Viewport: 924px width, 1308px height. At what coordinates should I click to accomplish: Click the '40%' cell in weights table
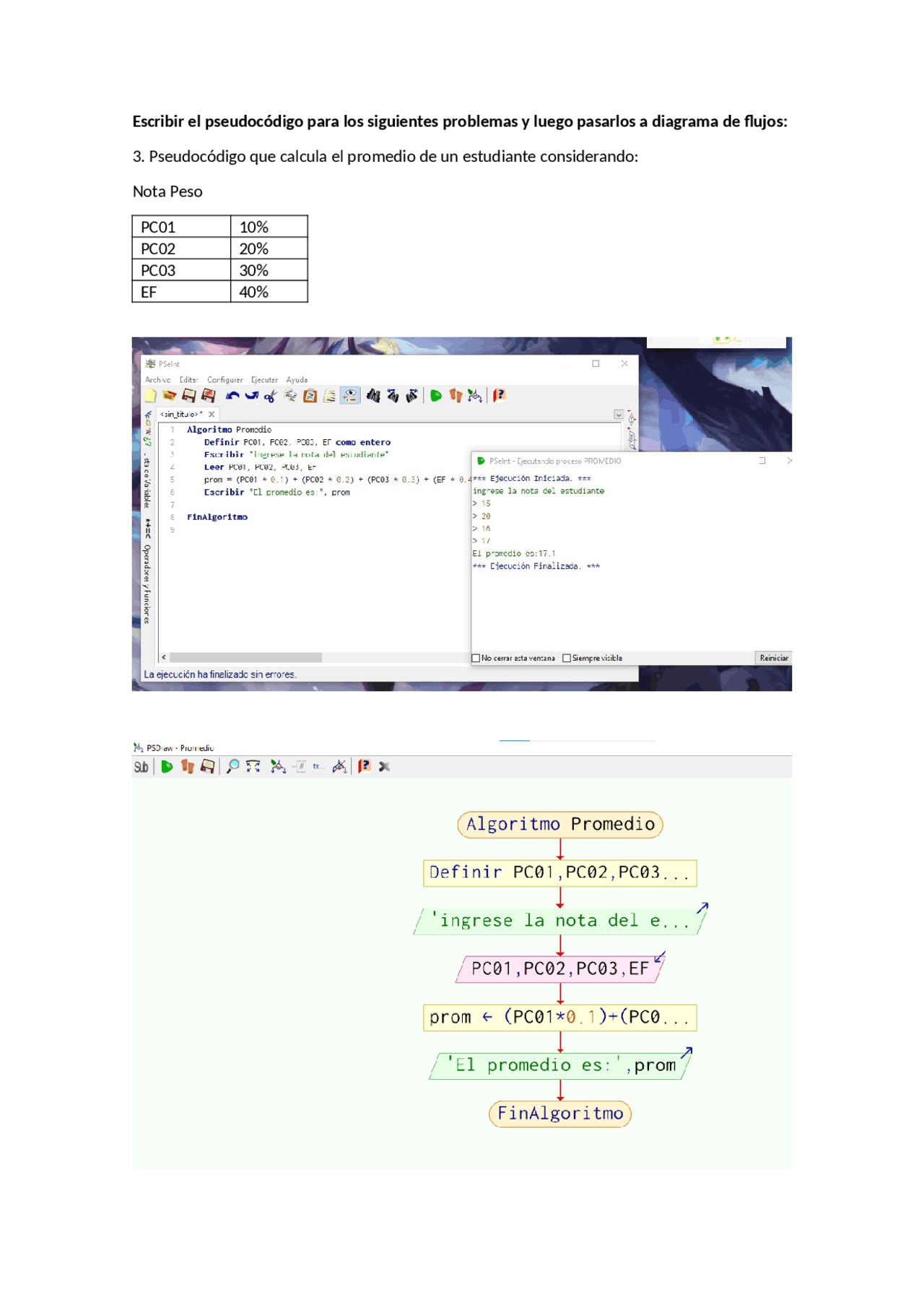[269, 292]
